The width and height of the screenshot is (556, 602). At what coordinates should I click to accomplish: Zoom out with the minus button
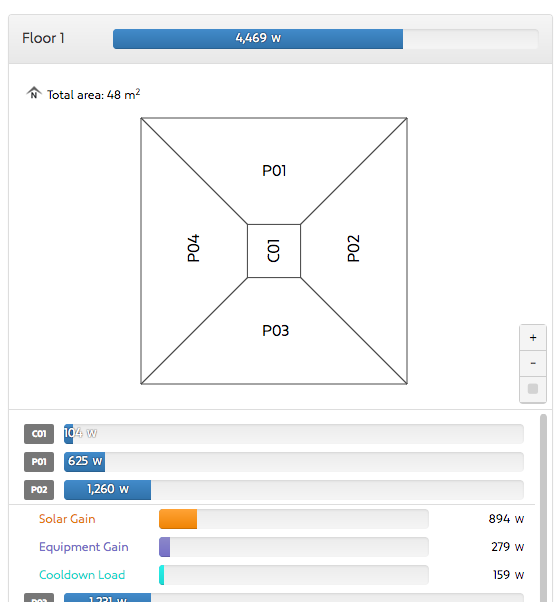533,363
